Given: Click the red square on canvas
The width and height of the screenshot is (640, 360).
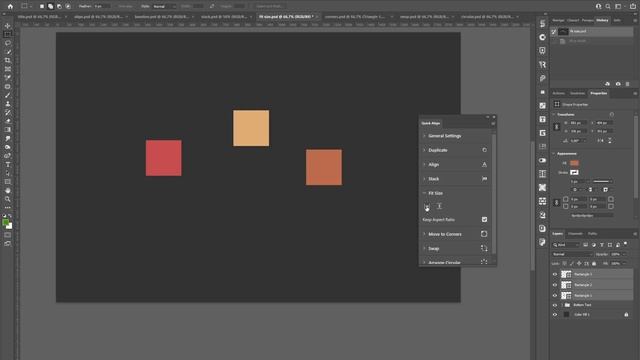Looking at the screenshot, I should tap(164, 158).
